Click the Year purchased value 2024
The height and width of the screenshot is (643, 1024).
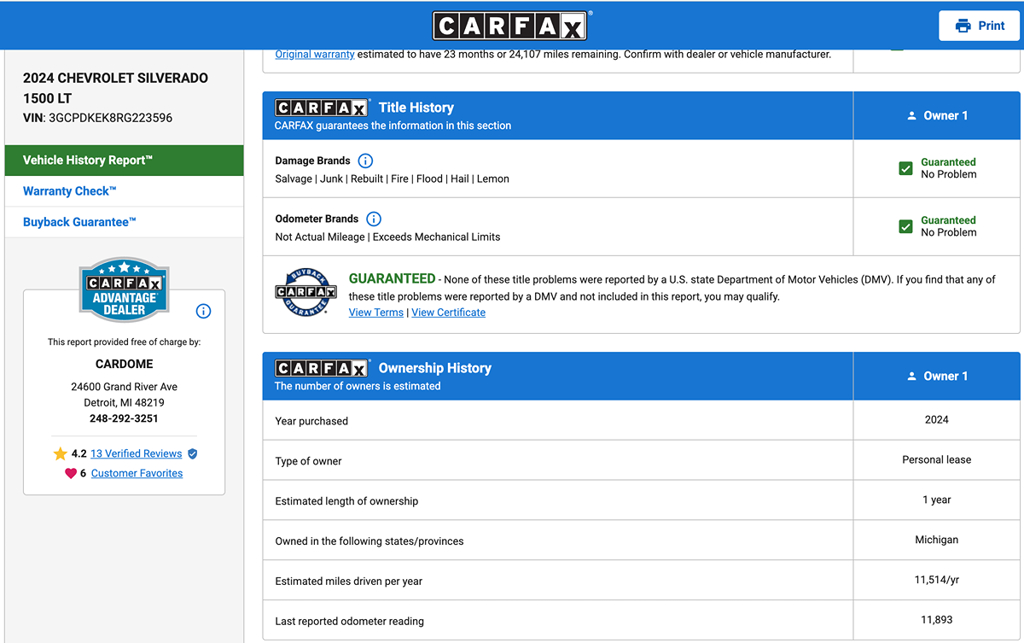tap(936, 420)
